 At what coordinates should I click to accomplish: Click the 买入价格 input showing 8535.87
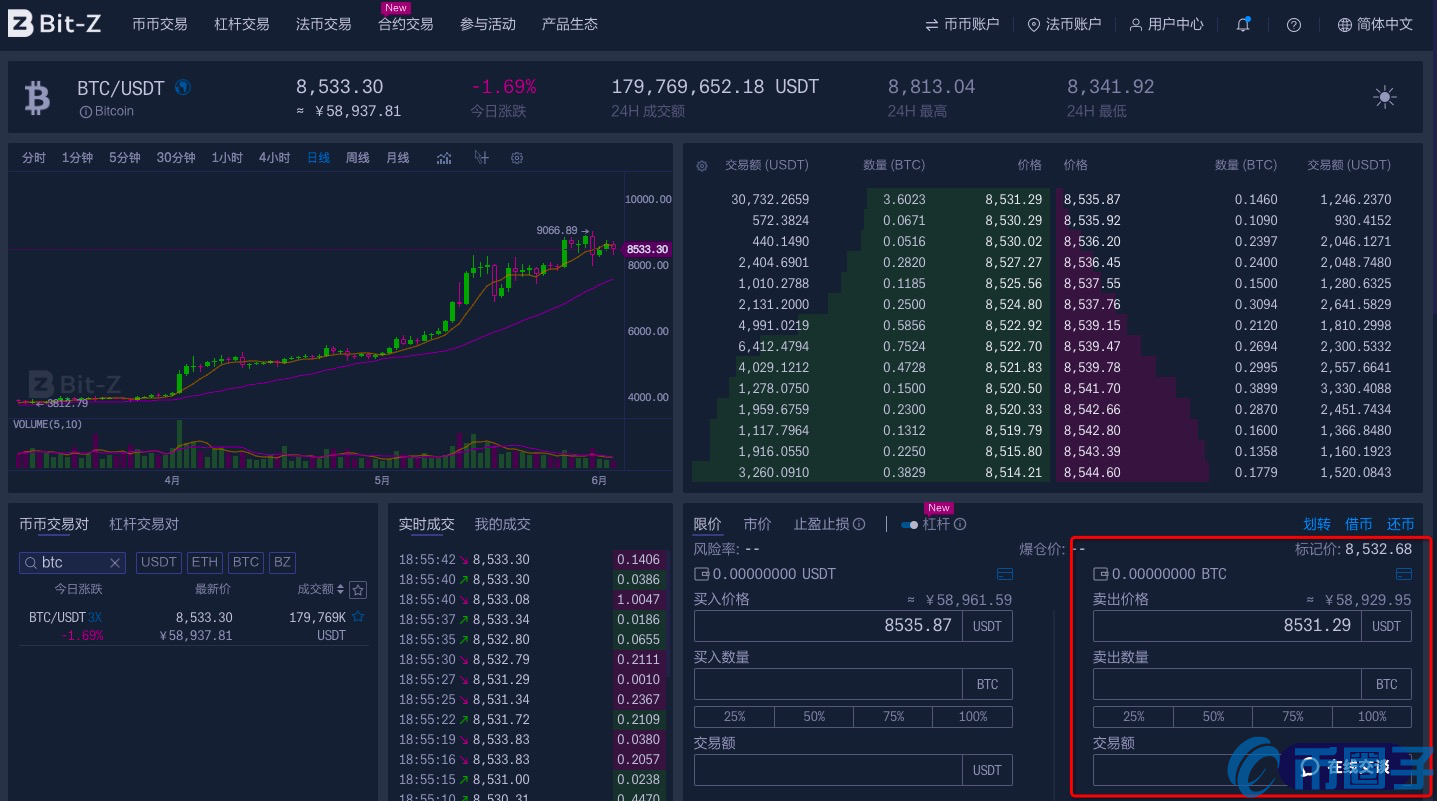pos(828,626)
